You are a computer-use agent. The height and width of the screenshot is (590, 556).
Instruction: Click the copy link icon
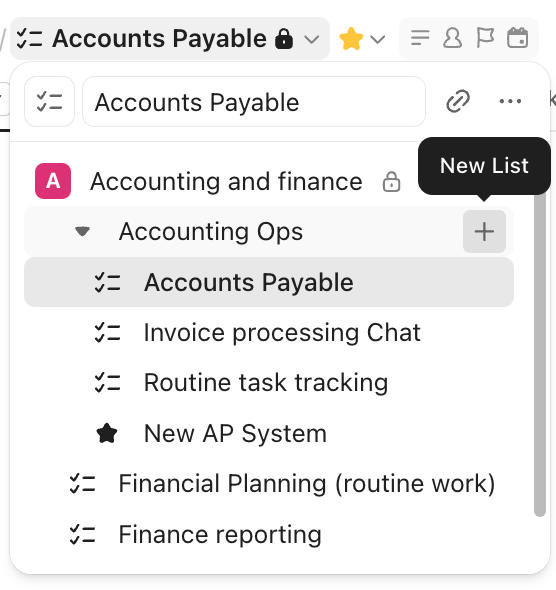click(458, 101)
